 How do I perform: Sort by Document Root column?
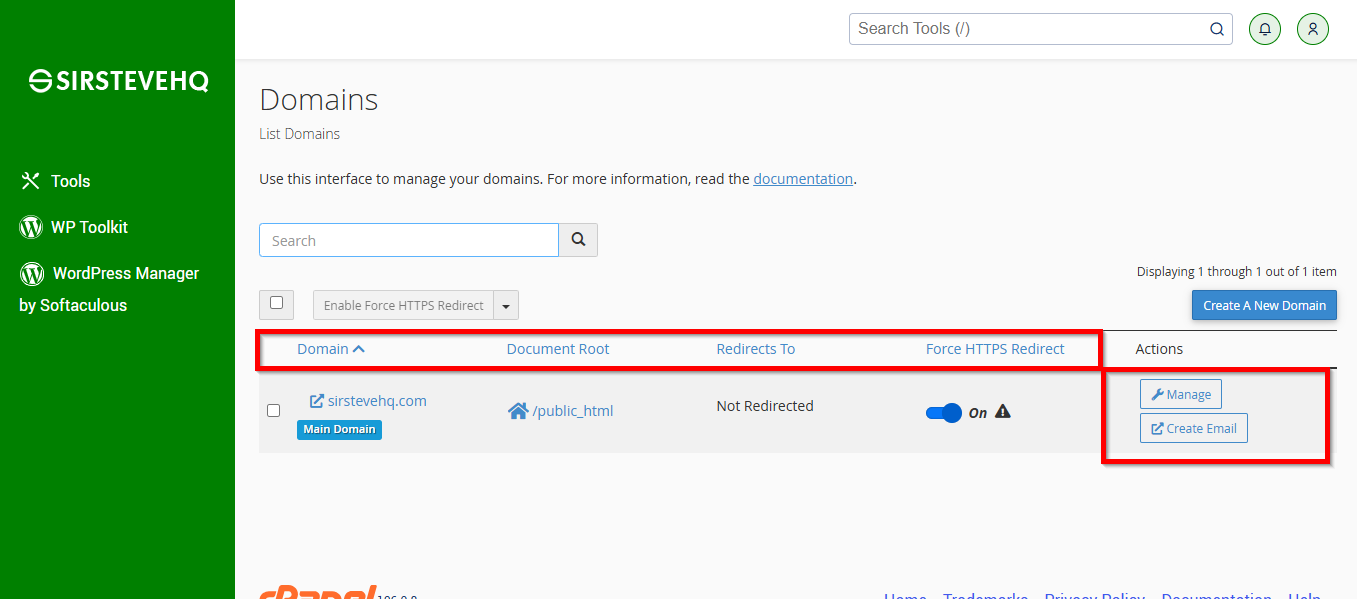(558, 349)
